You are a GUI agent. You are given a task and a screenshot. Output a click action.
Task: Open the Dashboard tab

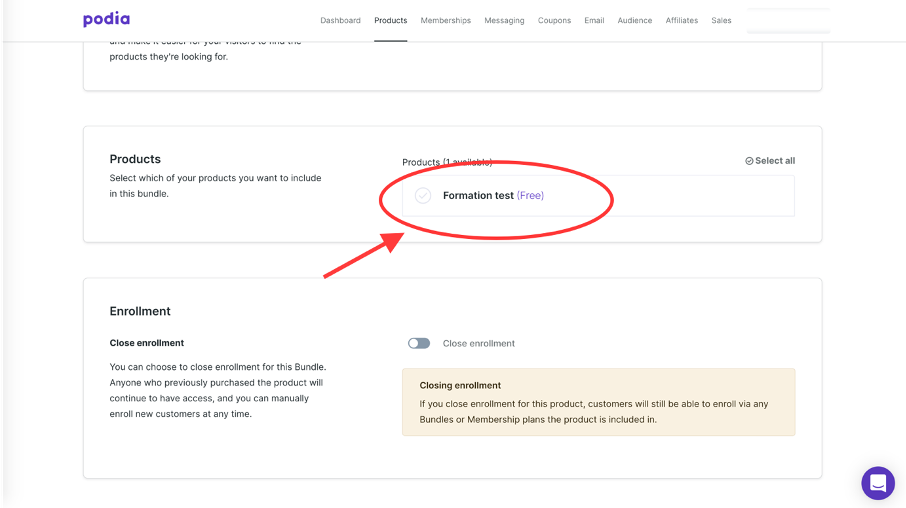[x=340, y=20]
